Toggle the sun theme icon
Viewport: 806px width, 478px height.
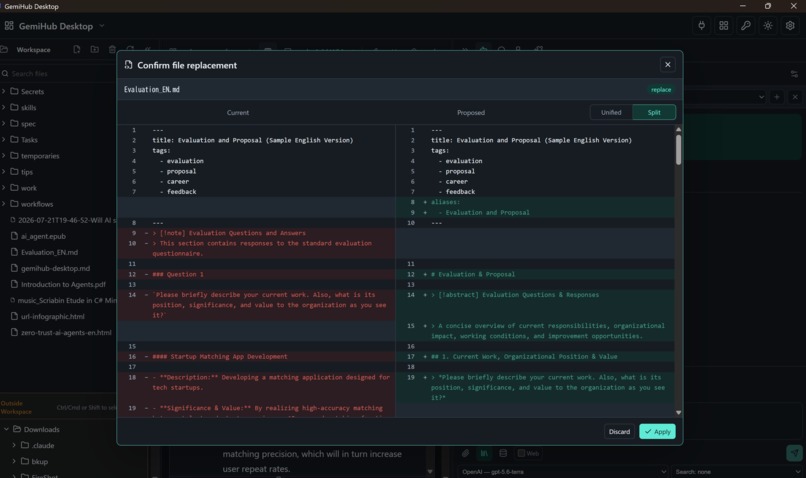(x=768, y=26)
